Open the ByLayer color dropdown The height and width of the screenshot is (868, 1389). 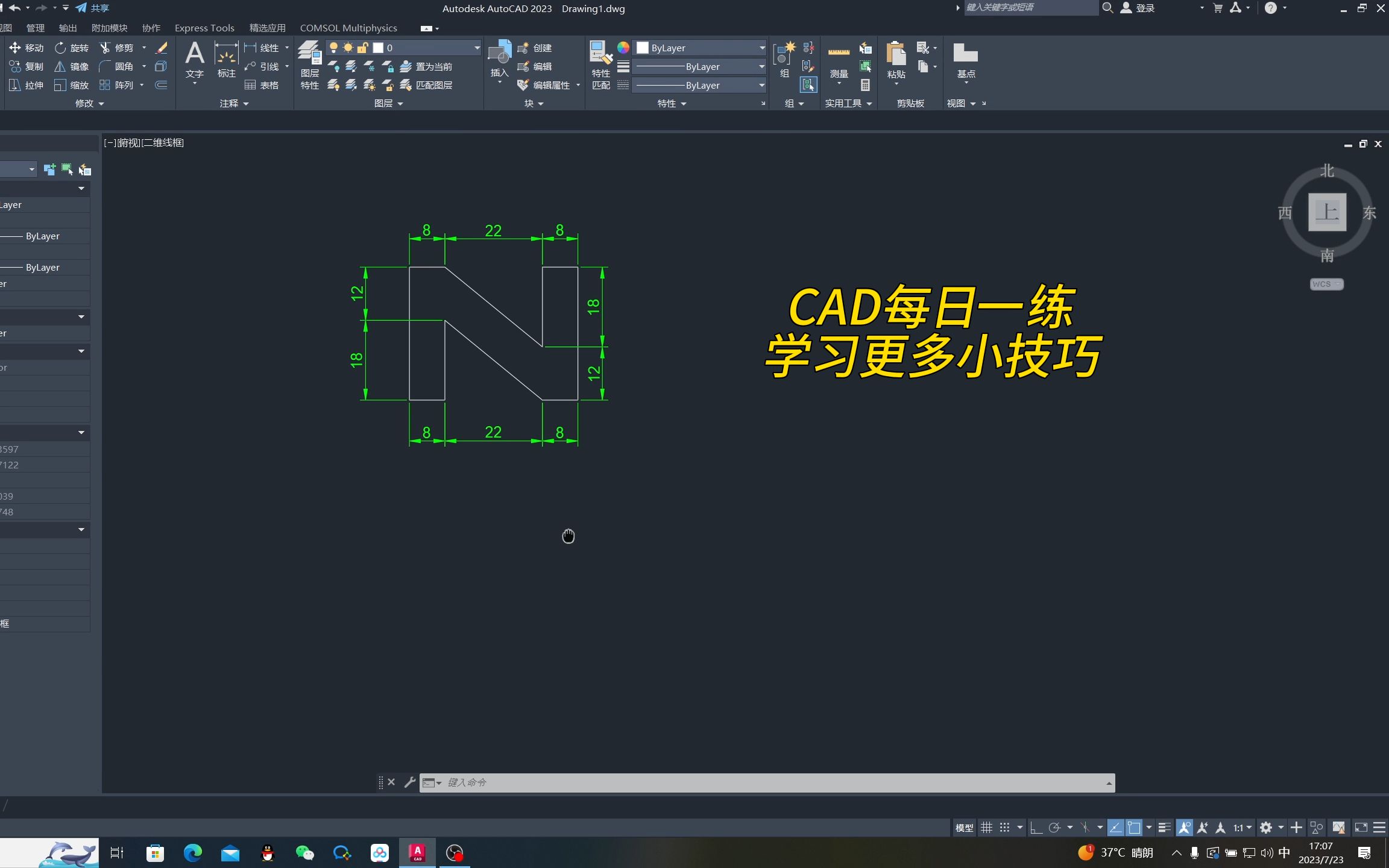click(x=761, y=48)
